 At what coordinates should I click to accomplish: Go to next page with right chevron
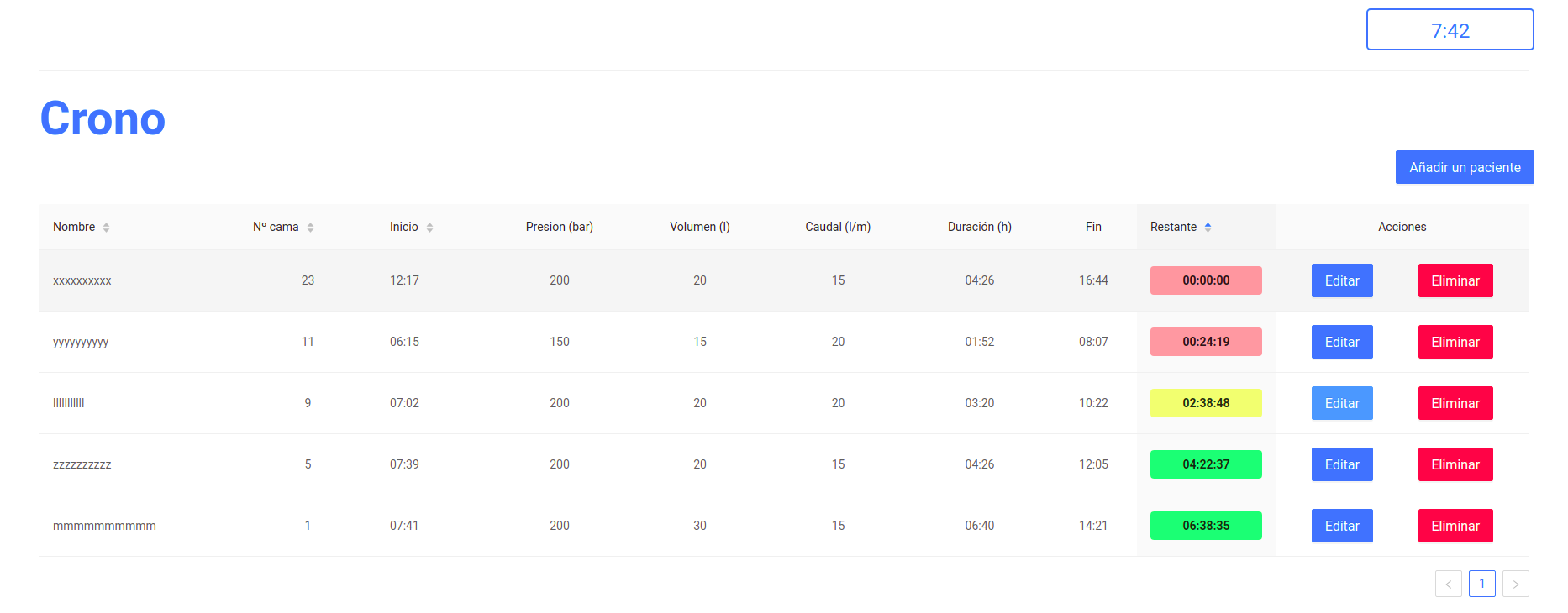[x=1516, y=584]
